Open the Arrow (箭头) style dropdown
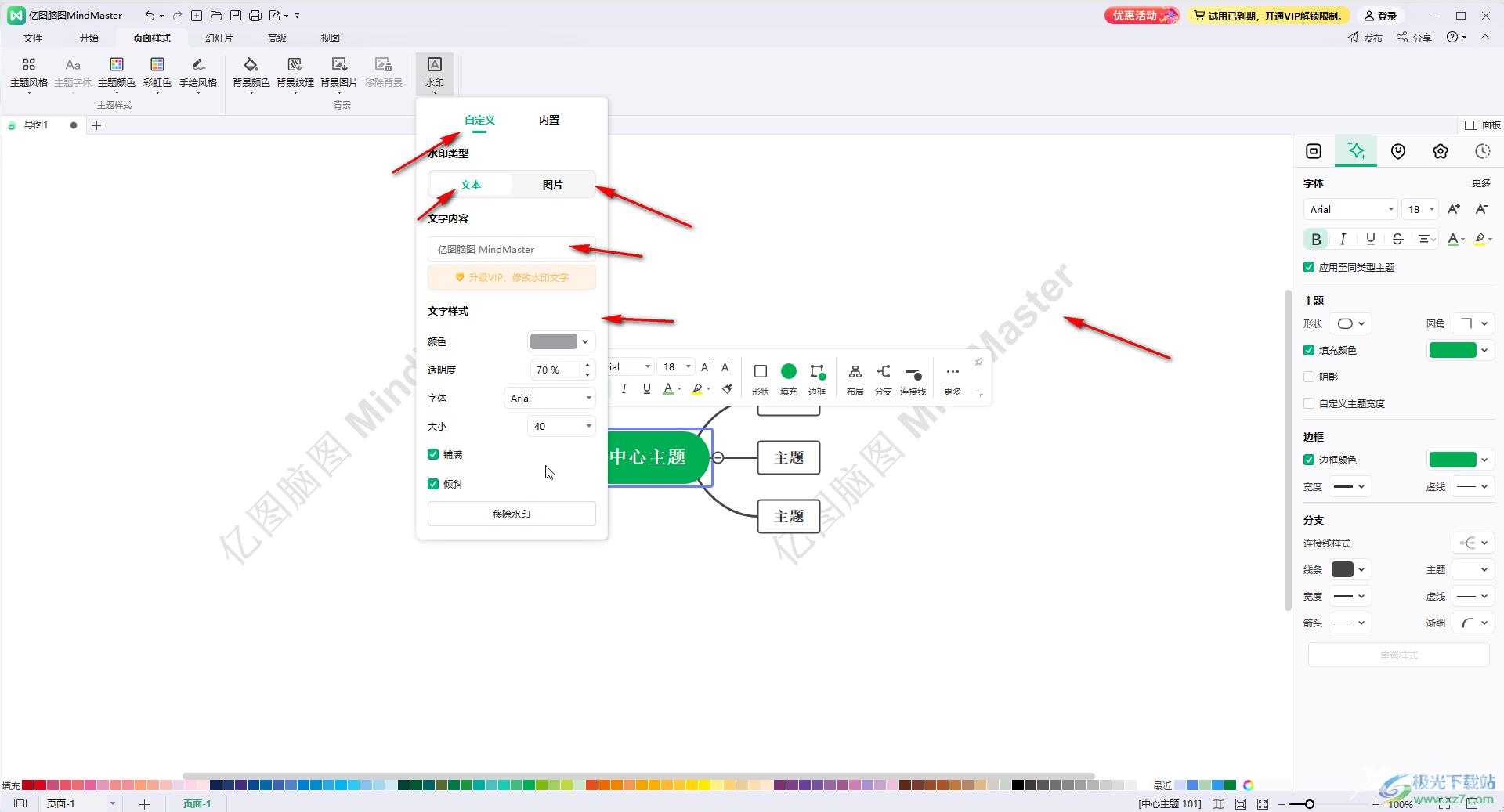Viewport: 1504px width, 812px height. pos(1351,623)
